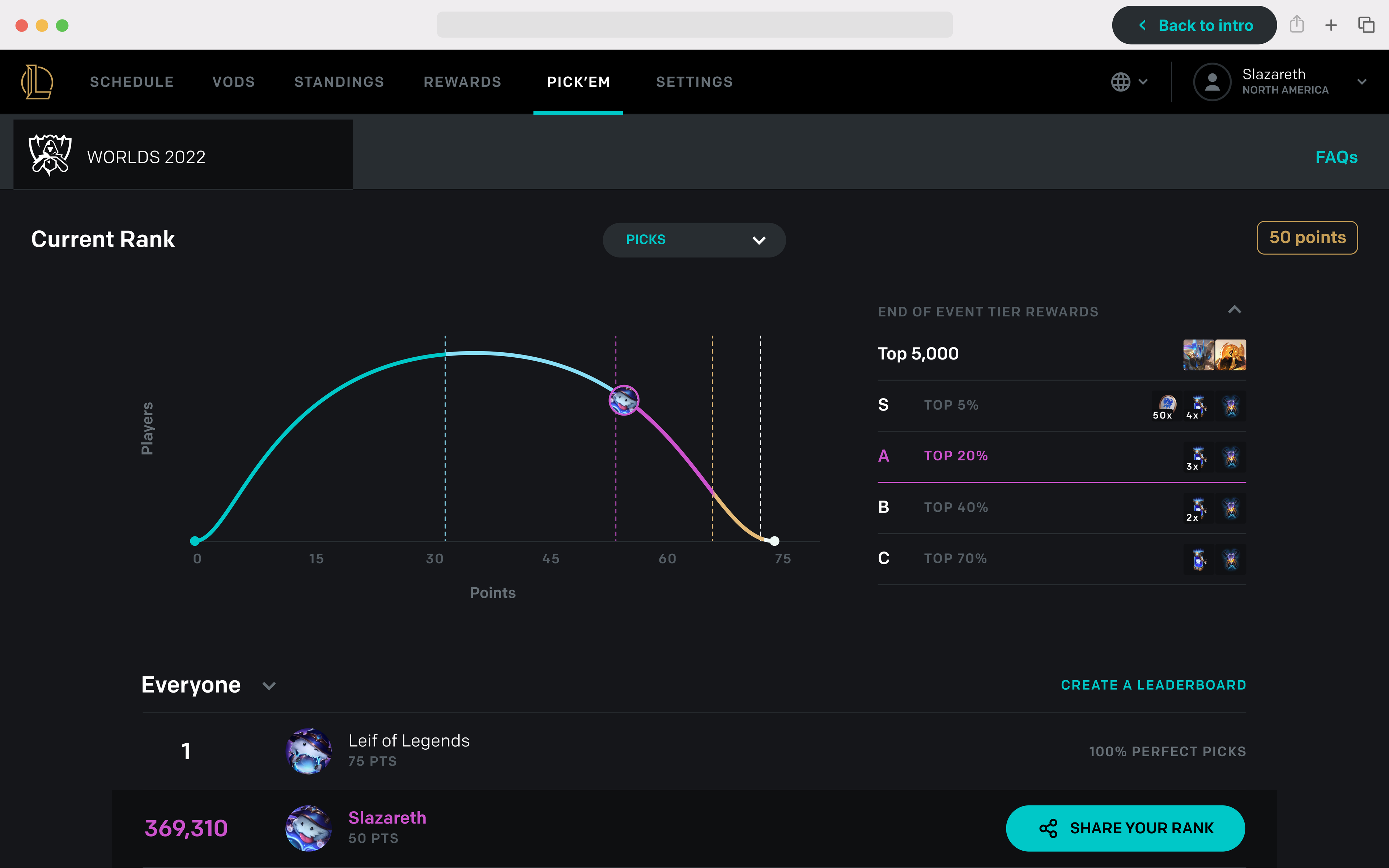Collapse the End of Event Tier Rewards section

[1234, 310]
